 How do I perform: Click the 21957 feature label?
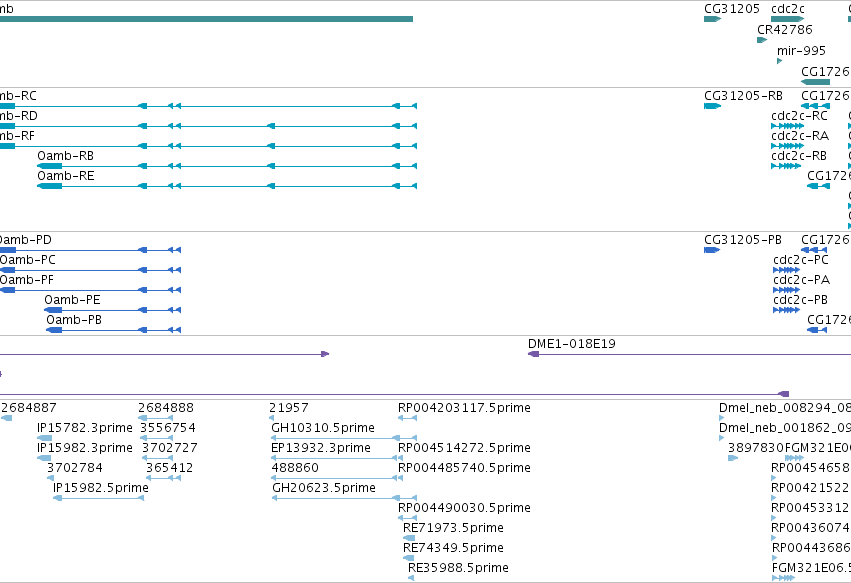[289, 408]
